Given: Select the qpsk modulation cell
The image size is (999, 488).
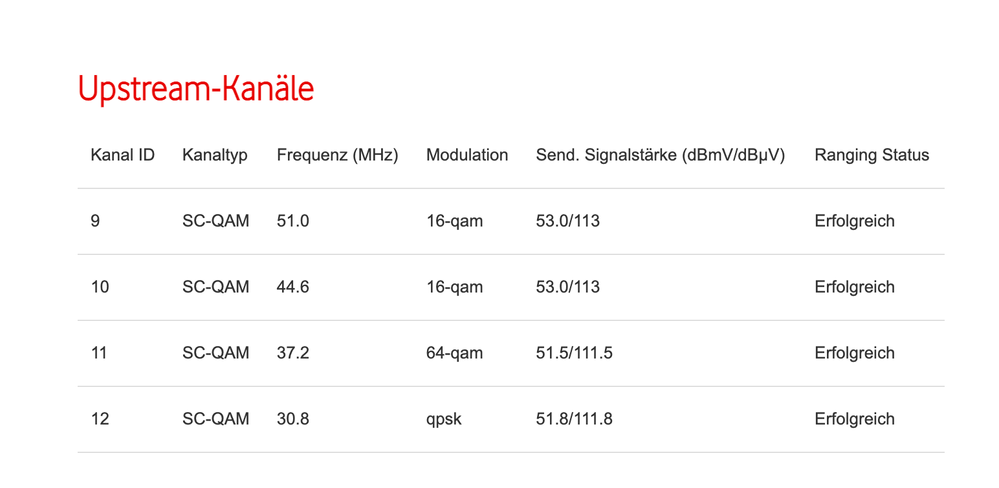Looking at the screenshot, I should (x=444, y=419).
